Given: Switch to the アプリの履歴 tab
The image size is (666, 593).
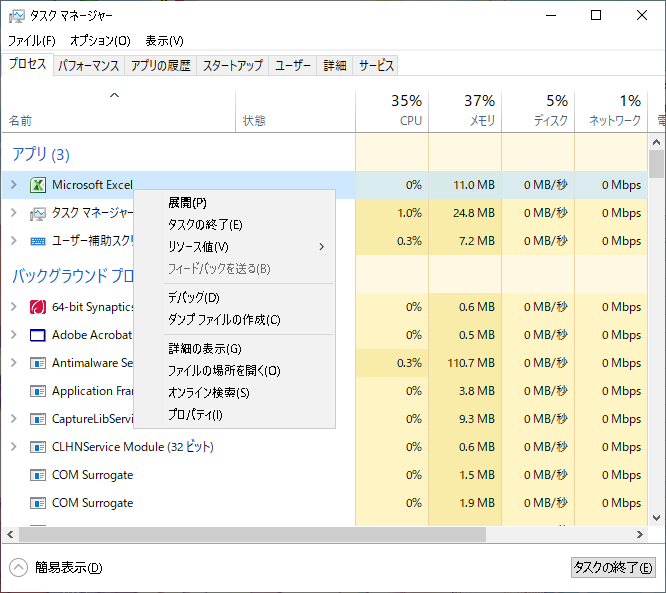Looking at the screenshot, I should click(x=161, y=65).
